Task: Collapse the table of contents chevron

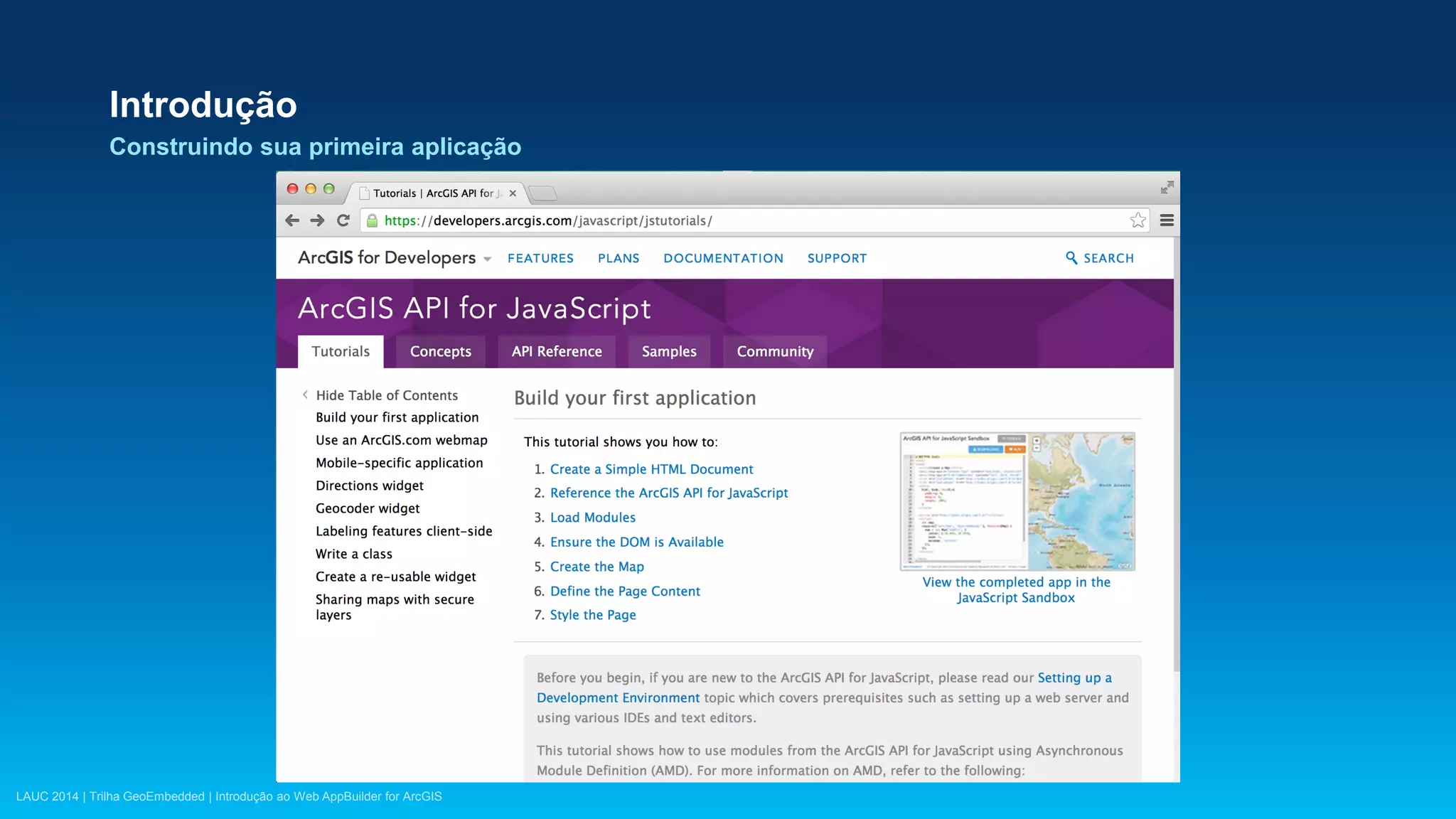Action: click(305, 395)
